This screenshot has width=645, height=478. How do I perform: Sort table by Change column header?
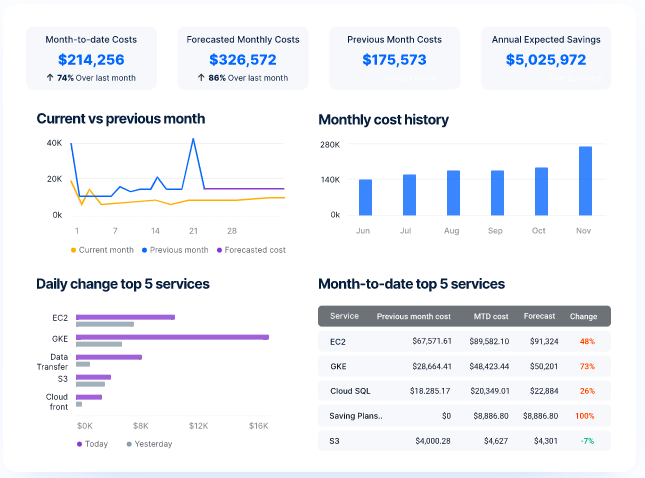[x=583, y=316]
